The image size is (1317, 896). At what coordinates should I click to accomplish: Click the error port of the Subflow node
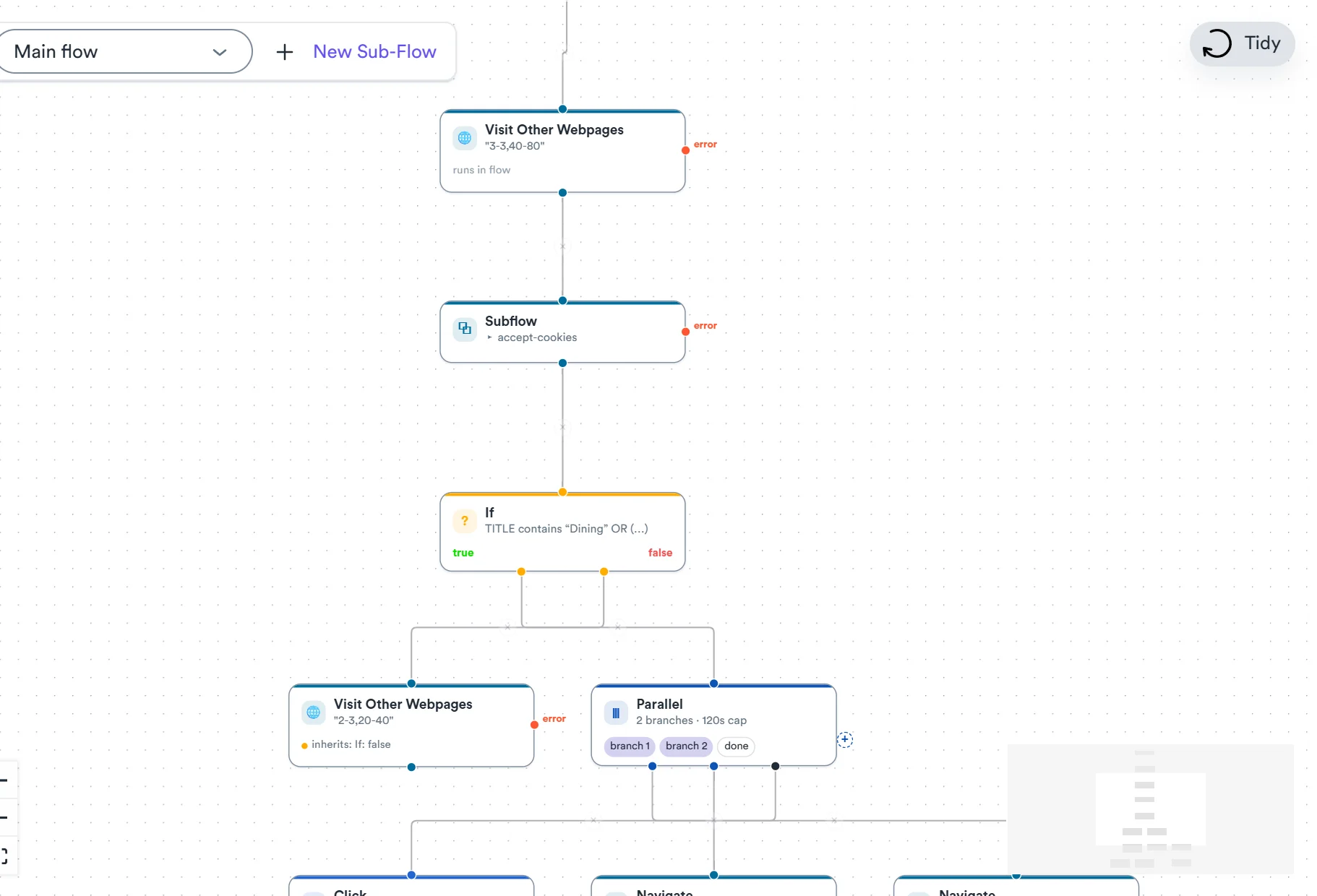(685, 332)
